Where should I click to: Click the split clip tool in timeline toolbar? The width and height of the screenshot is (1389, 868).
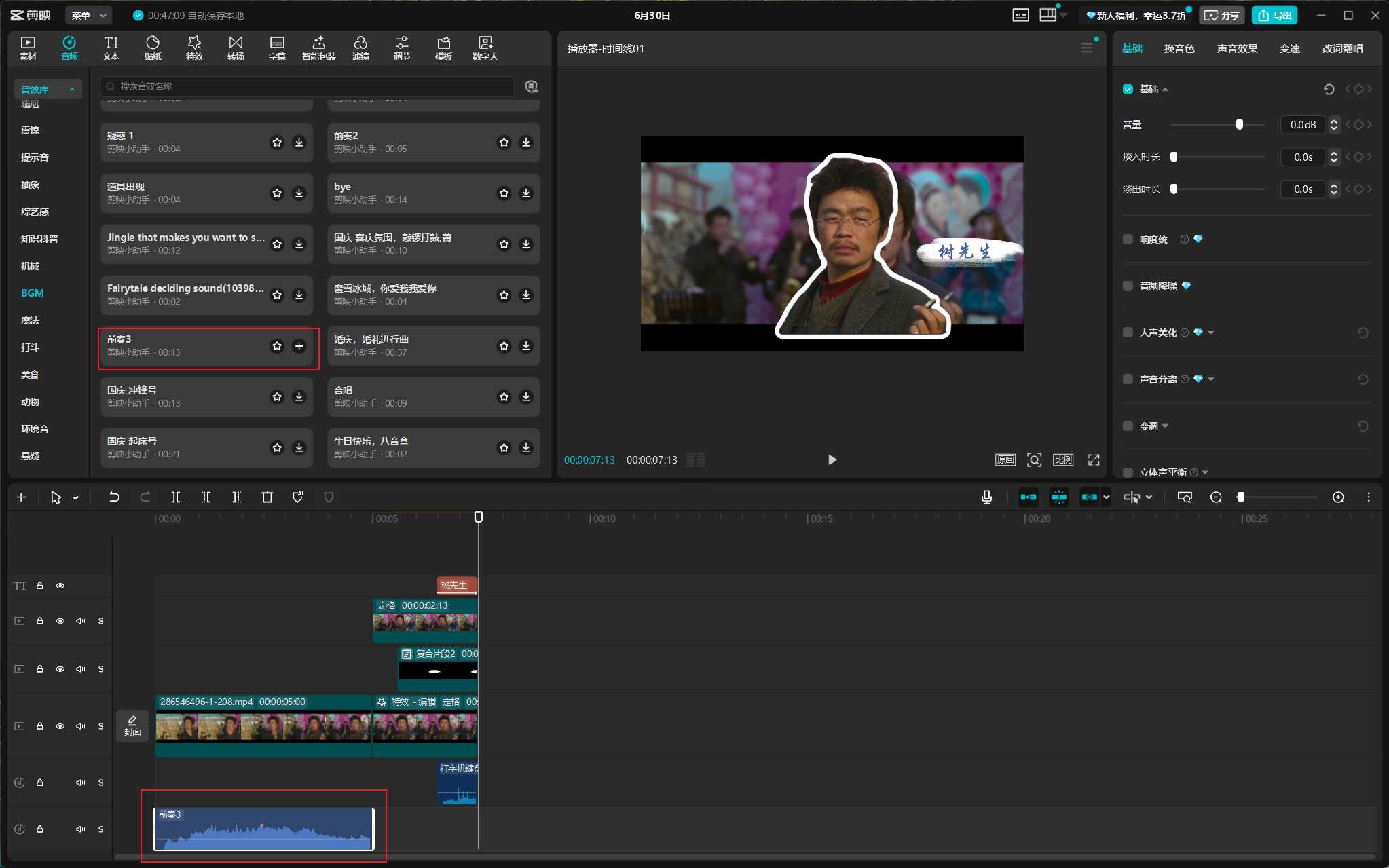[x=175, y=497]
